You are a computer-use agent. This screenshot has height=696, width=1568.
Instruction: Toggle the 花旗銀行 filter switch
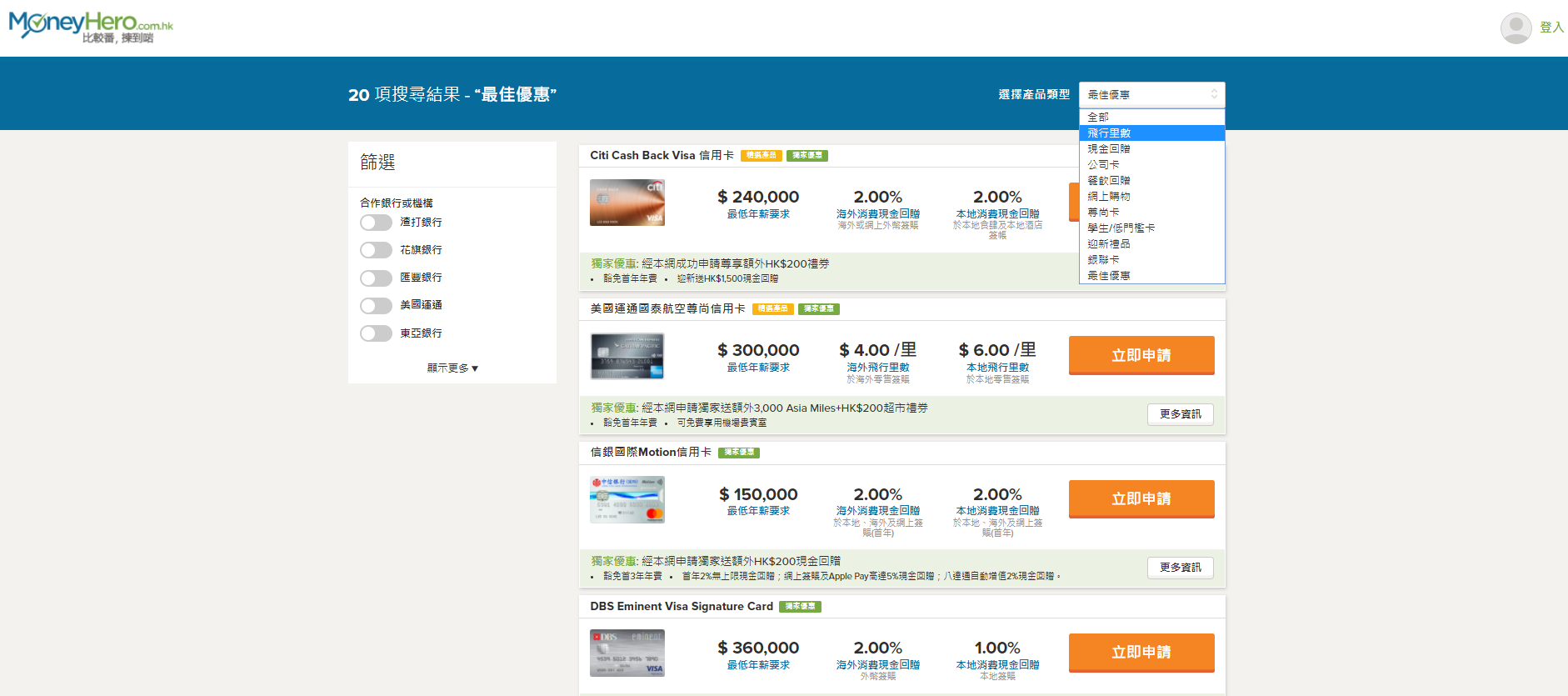pyautogui.click(x=376, y=250)
